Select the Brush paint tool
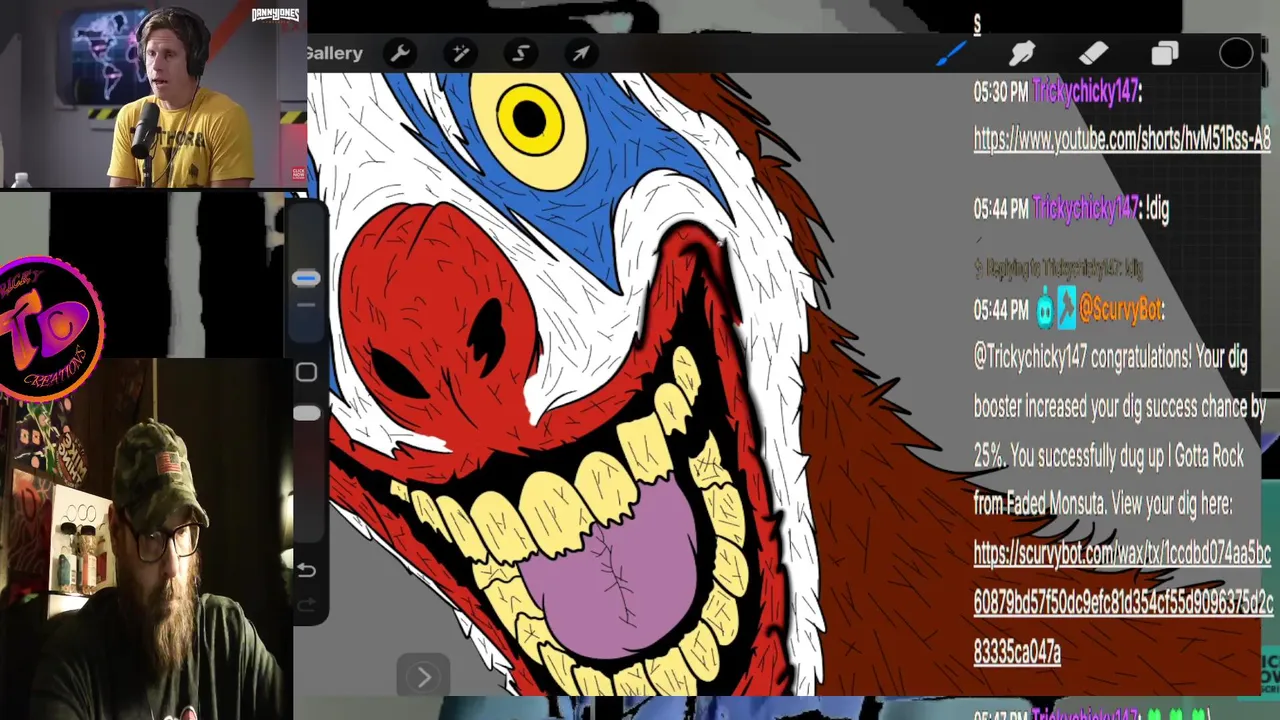 point(950,53)
